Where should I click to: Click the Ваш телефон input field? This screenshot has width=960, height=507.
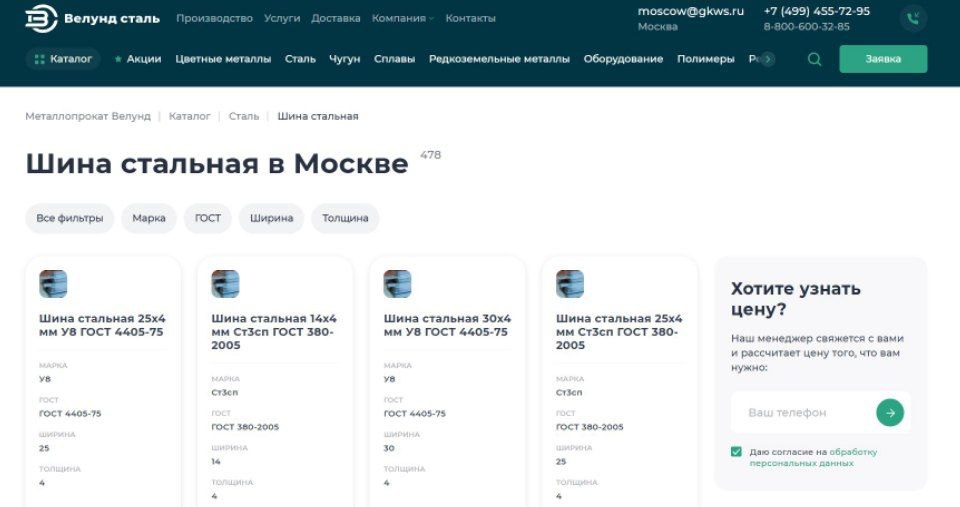pos(802,413)
